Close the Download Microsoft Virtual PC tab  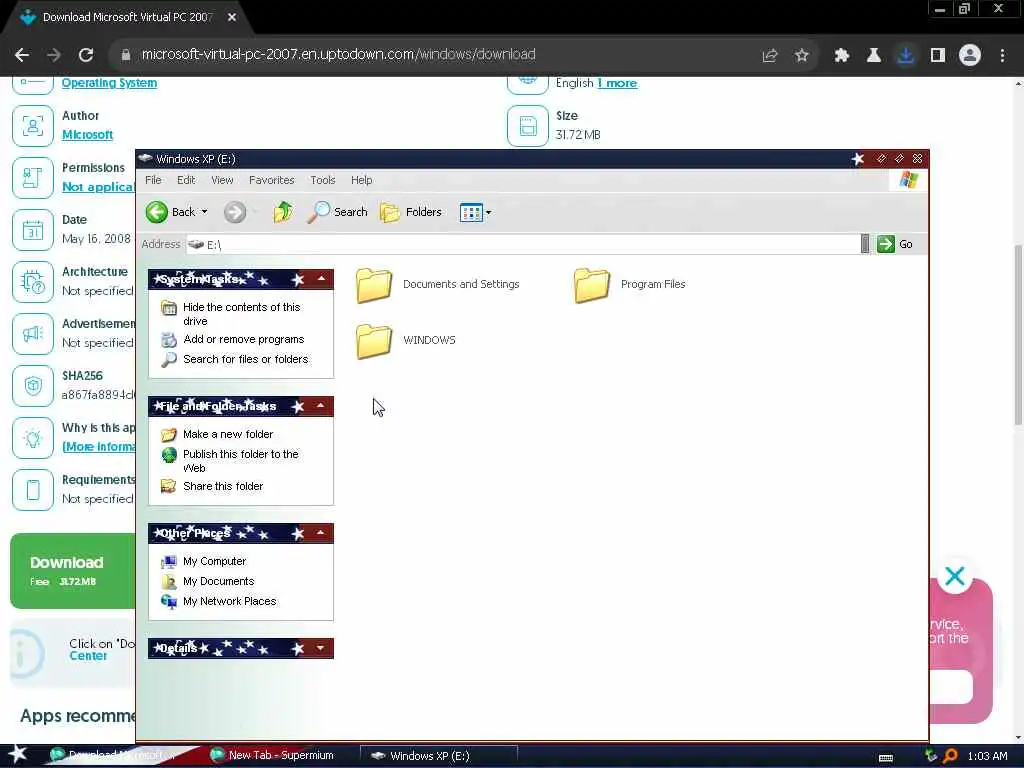coord(232,18)
